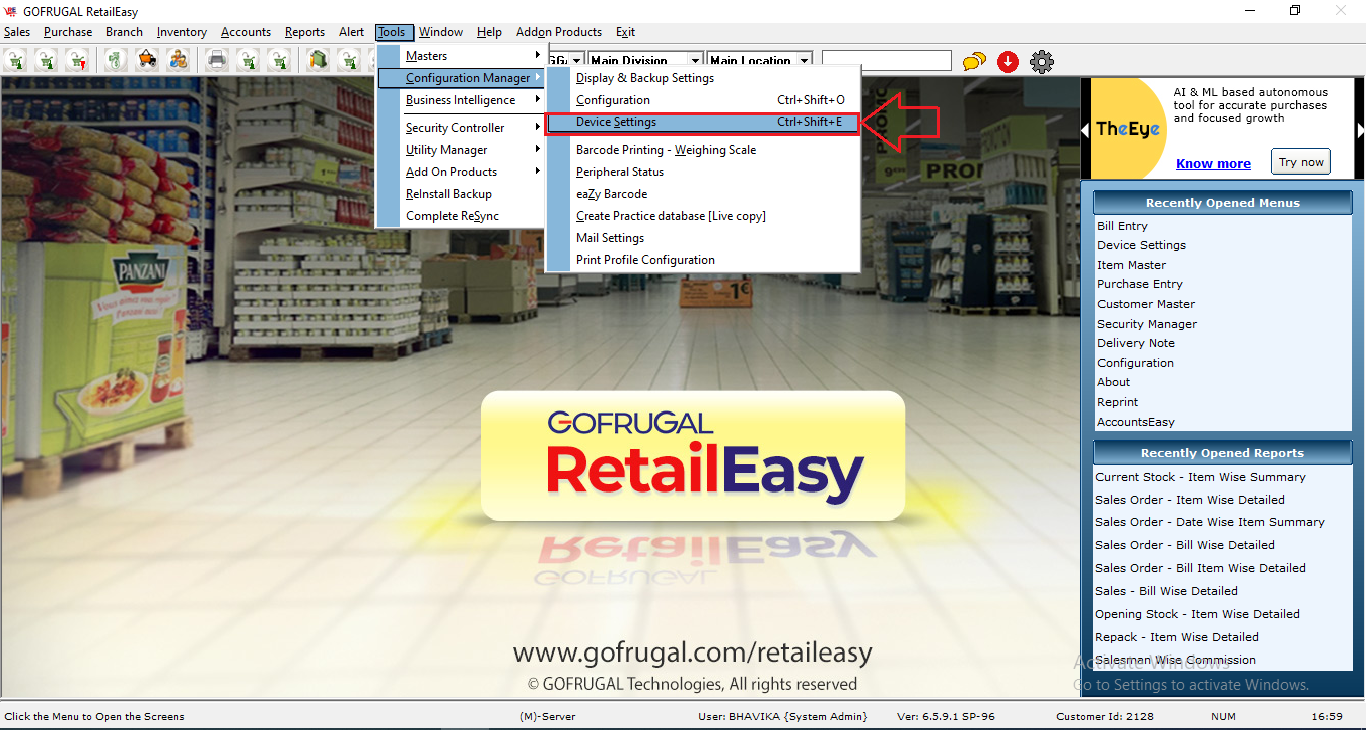Open the Inventory menu
This screenshot has width=1366, height=730.
(182, 32)
